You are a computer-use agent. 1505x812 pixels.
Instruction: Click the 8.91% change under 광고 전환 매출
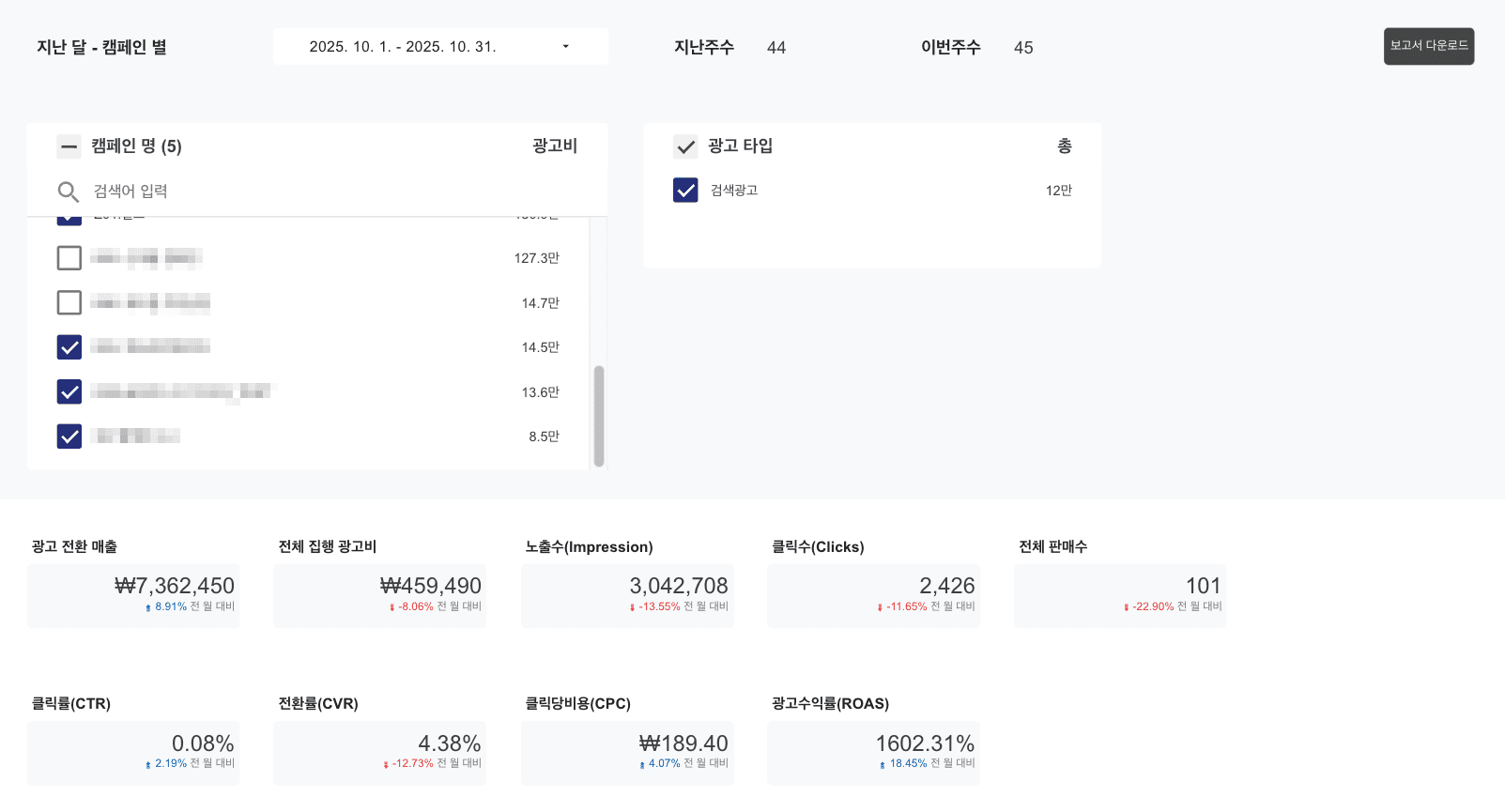[171, 606]
